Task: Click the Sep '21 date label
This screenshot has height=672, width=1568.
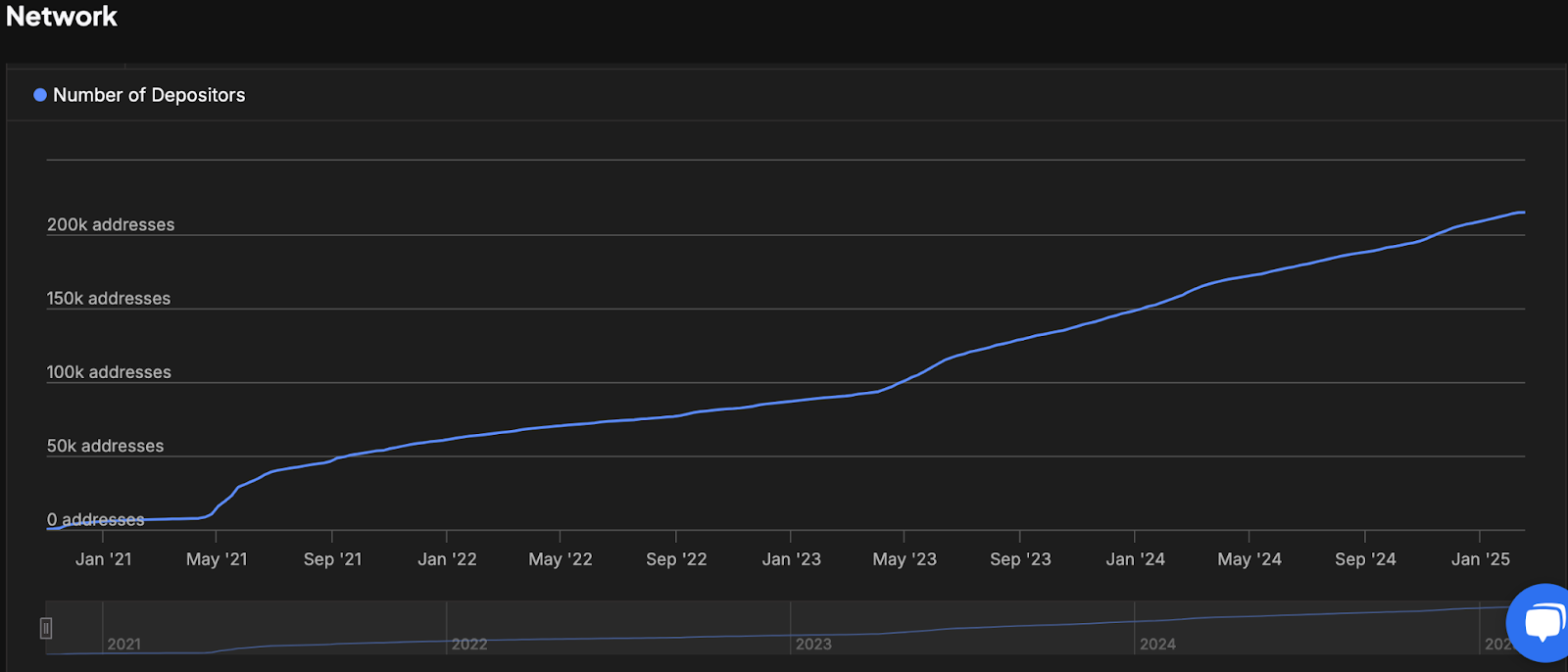Action: pyautogui.click(x=332, y=559)
